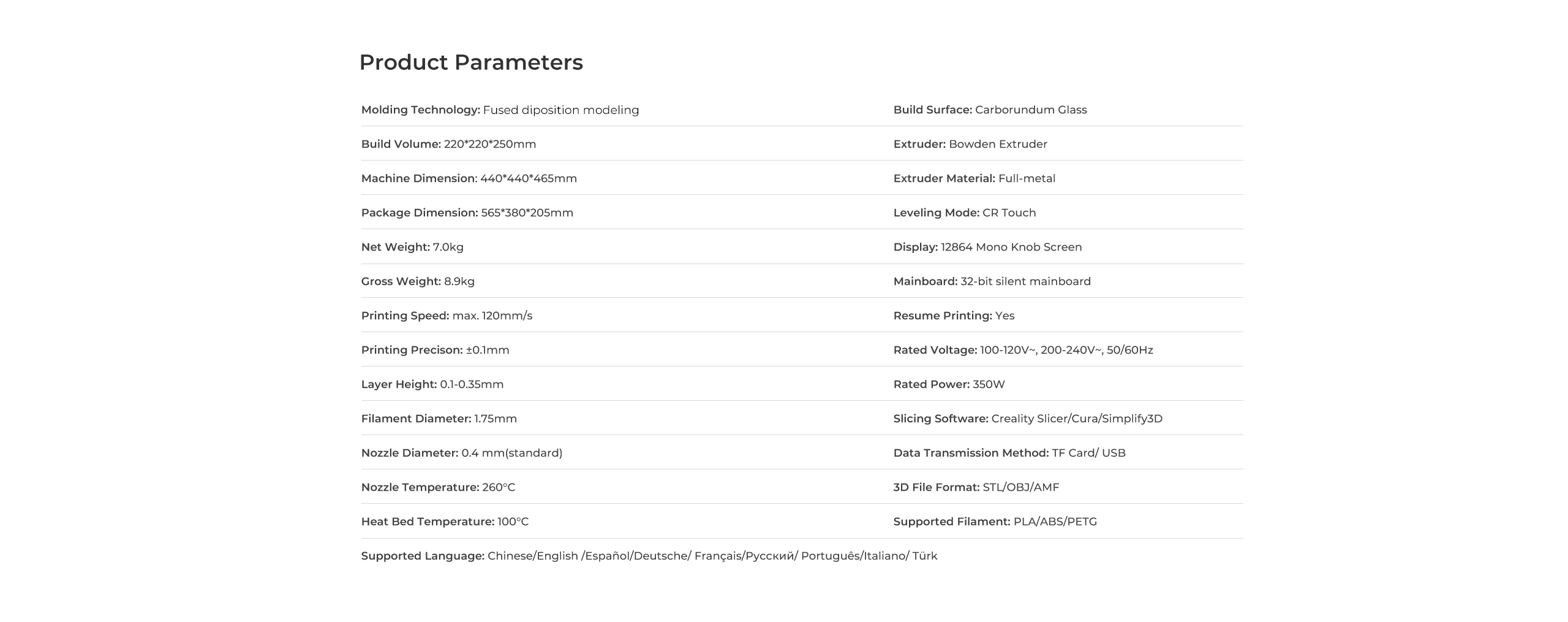The image size is (1568, 622).
Task: Click the Nozzle Temperature 260°C entry
Action: 438,488
